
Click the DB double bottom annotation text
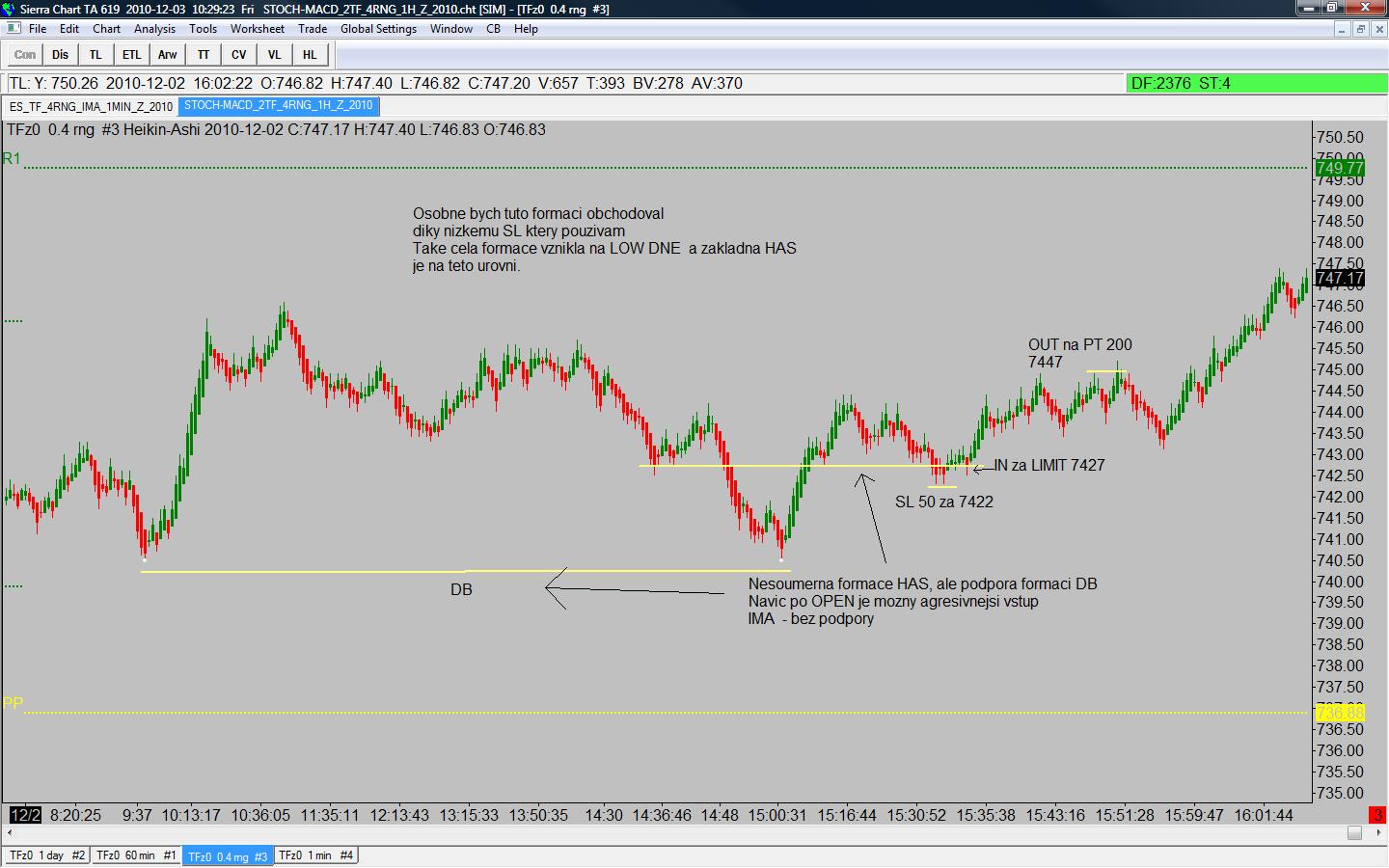[461, 589]
